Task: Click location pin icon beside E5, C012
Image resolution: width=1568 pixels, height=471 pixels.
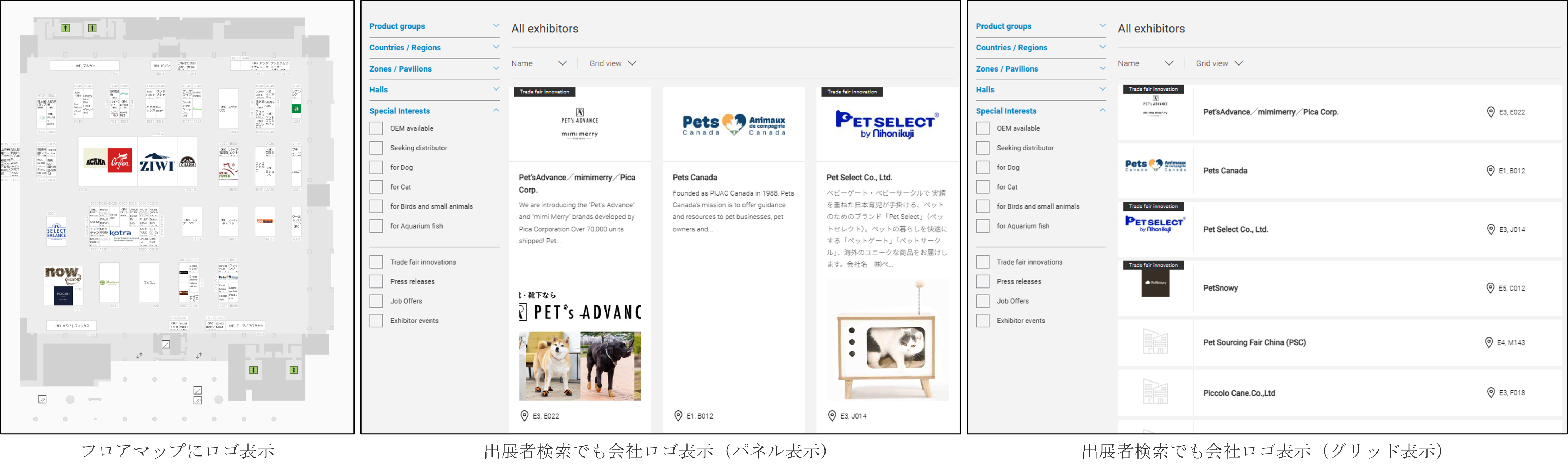Action: pyautogui.click(x=1490, y=288)
